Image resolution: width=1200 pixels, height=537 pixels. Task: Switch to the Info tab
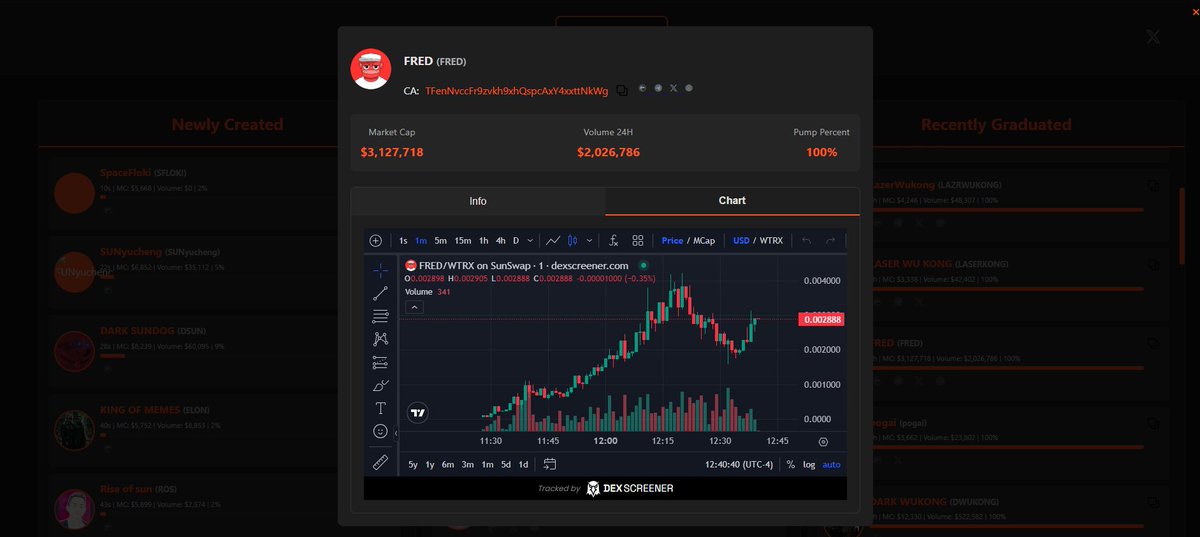(478, 201)
